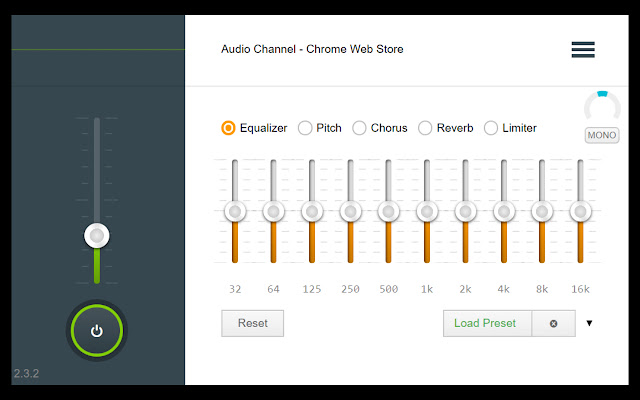The height and width of the screenshot is (400, 640).
Task: Click the master volume slider knob
Action: pyautogui.click(x=96, y=236)
